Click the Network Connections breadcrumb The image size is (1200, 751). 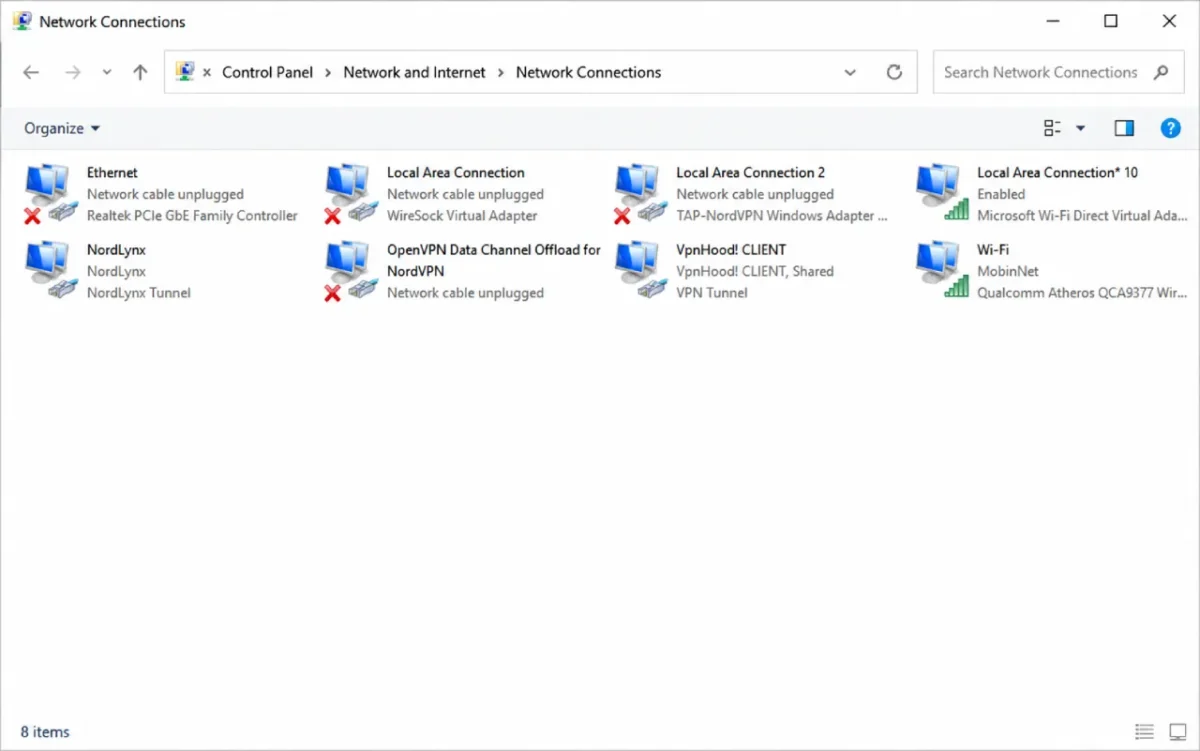tap(588, 72)
